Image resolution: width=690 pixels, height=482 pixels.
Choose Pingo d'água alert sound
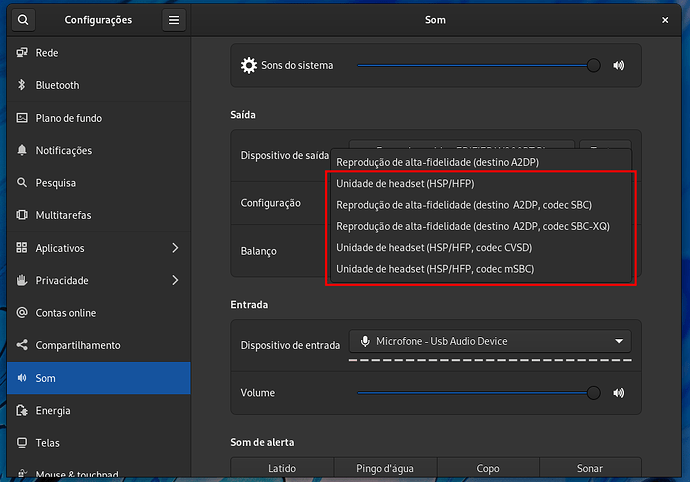click(x=385, y=468)
